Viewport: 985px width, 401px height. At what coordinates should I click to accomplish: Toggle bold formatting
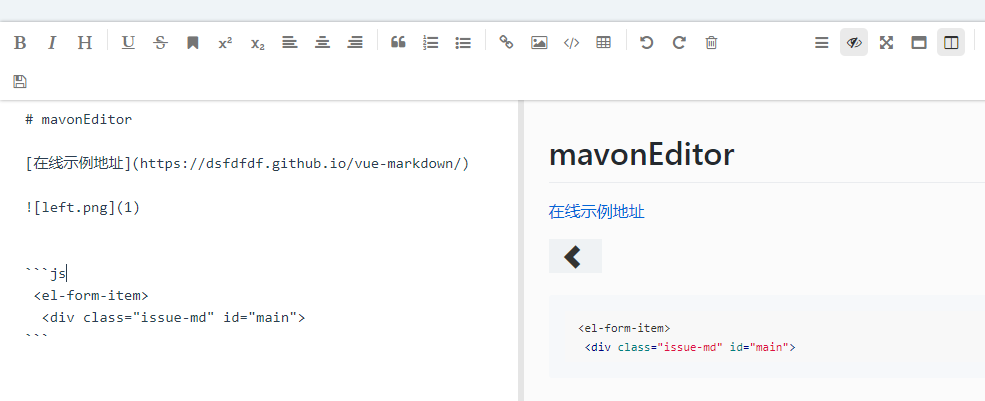[20, 43]
